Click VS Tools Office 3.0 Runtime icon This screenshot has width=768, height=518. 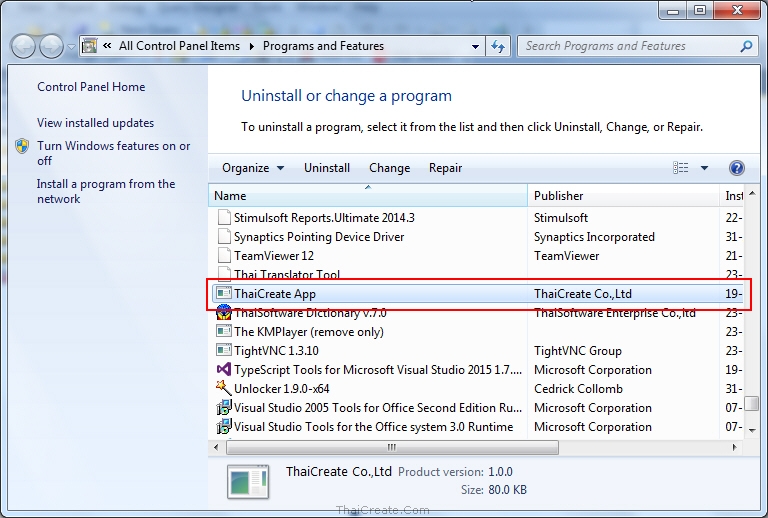click(x=224, y=426)
